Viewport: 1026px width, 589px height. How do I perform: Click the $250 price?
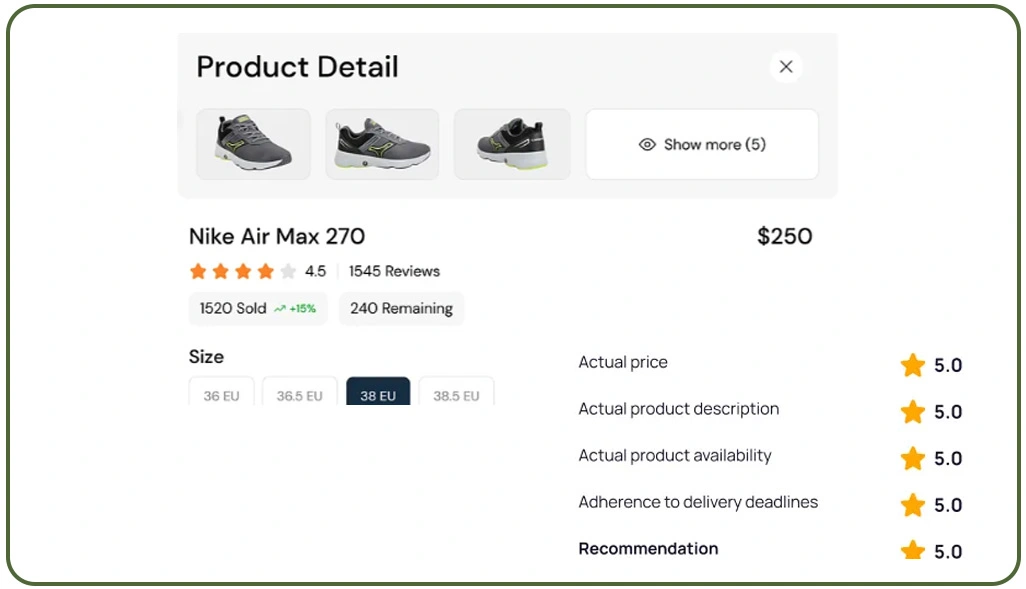pos(785,236)
